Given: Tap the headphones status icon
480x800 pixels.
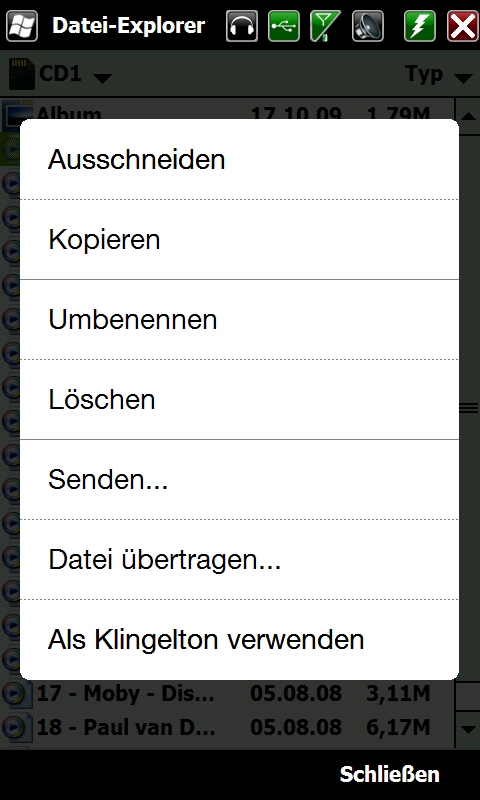Looking at the screenshot, I should (x=242, y=26).
